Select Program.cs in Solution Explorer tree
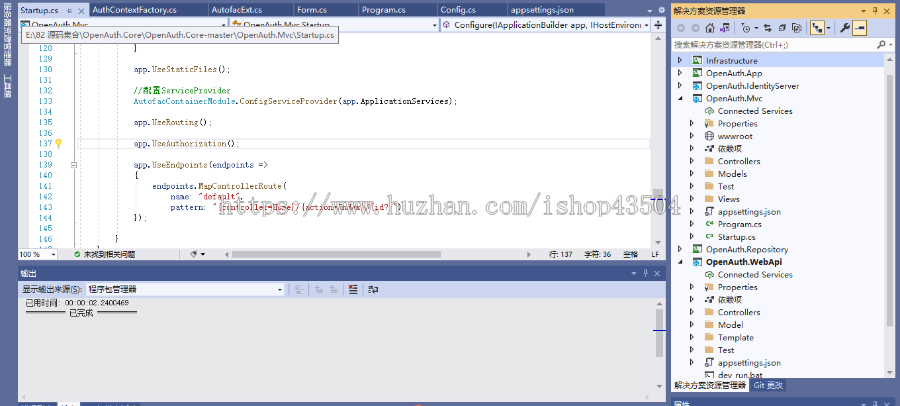The image size is (900, 406). (739, 224)
